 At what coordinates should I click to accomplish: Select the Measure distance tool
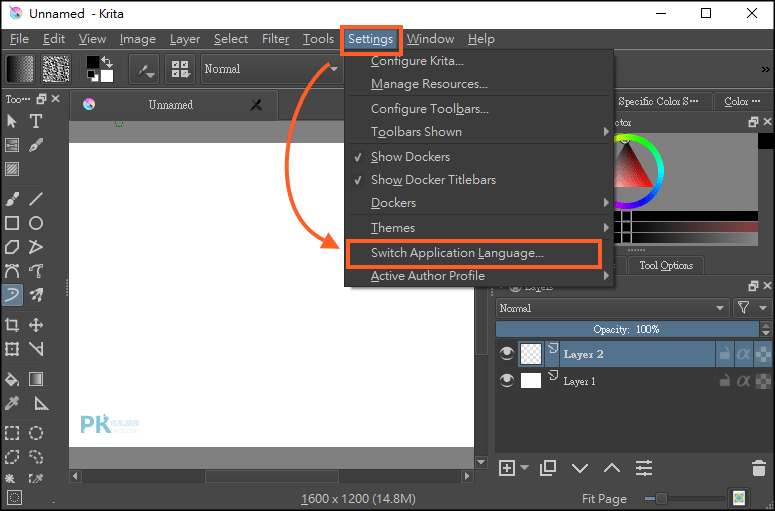point(41,403)
